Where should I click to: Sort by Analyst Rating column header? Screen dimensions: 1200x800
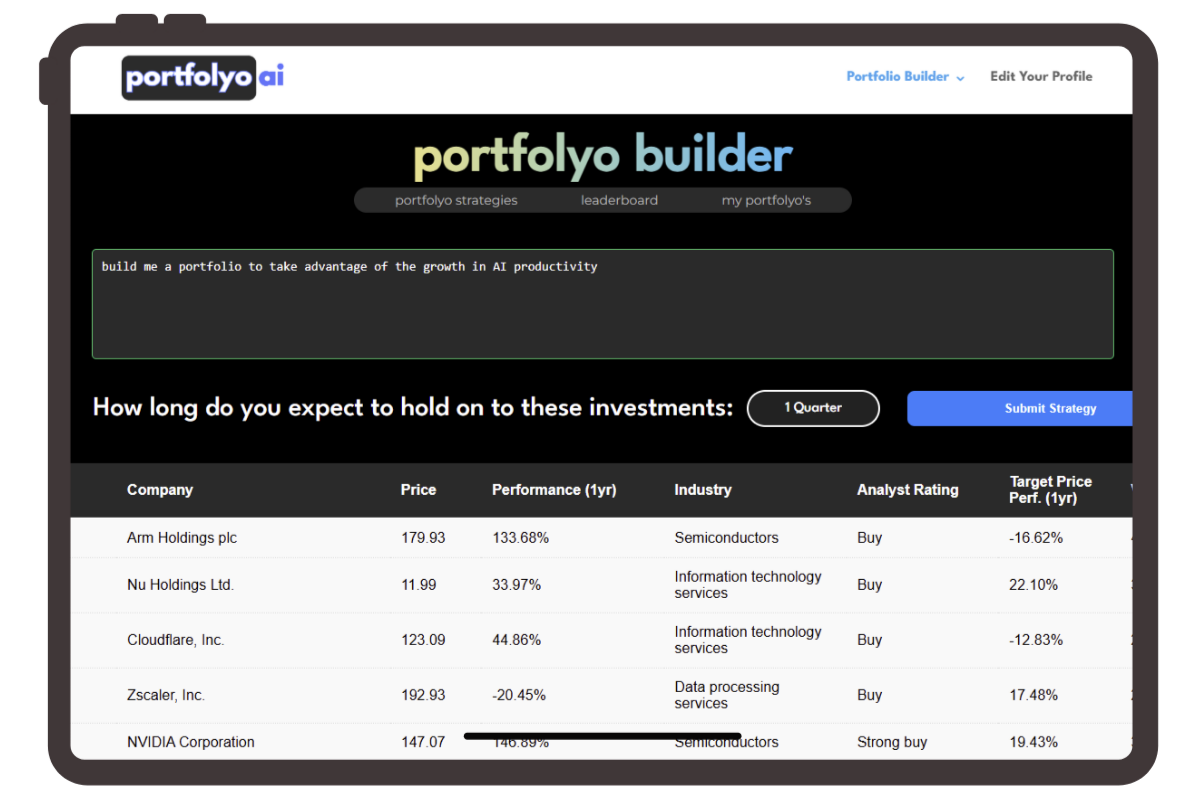coord(907,490)
